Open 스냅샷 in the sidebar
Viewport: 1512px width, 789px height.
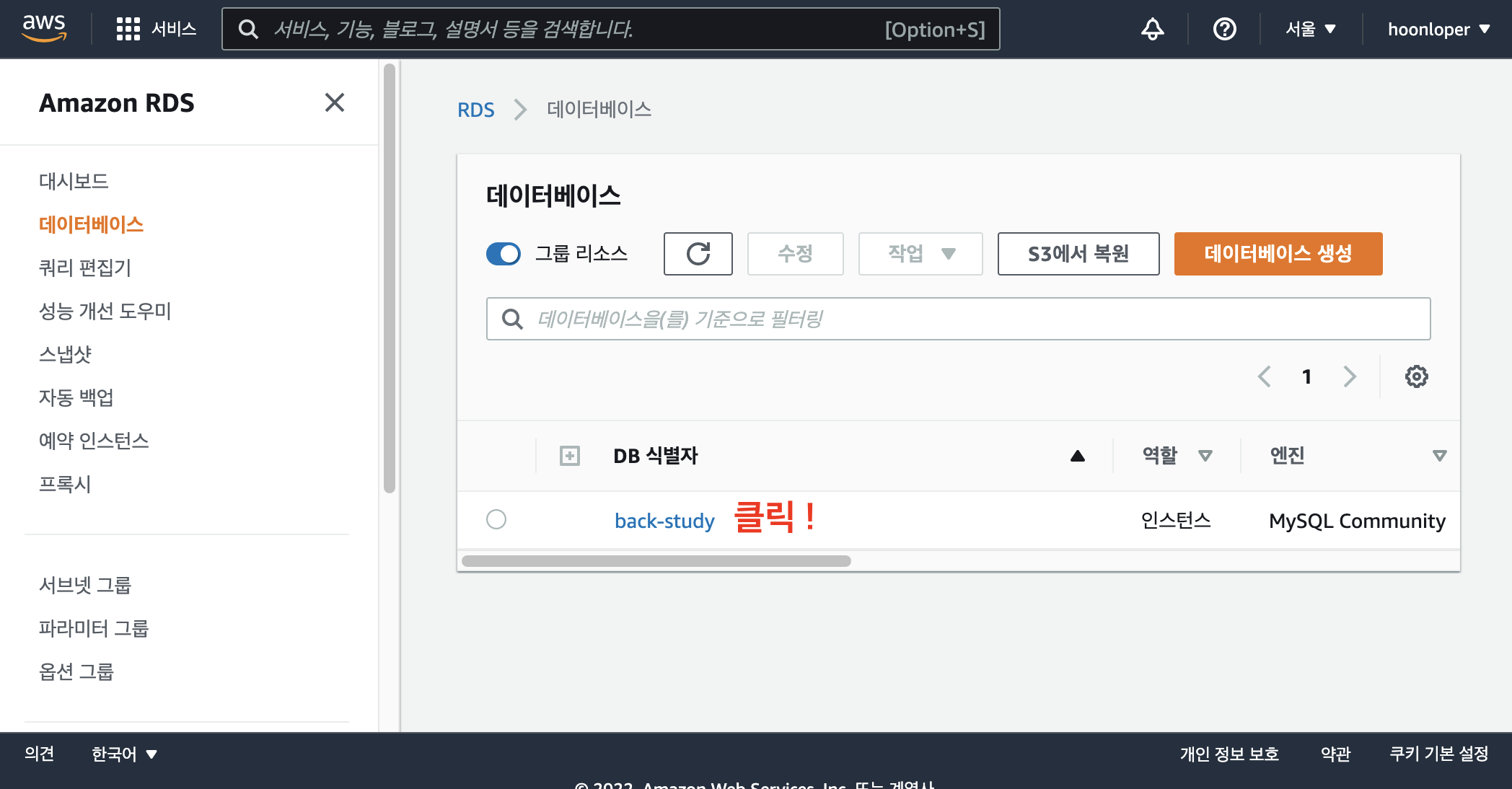(65, 354)
